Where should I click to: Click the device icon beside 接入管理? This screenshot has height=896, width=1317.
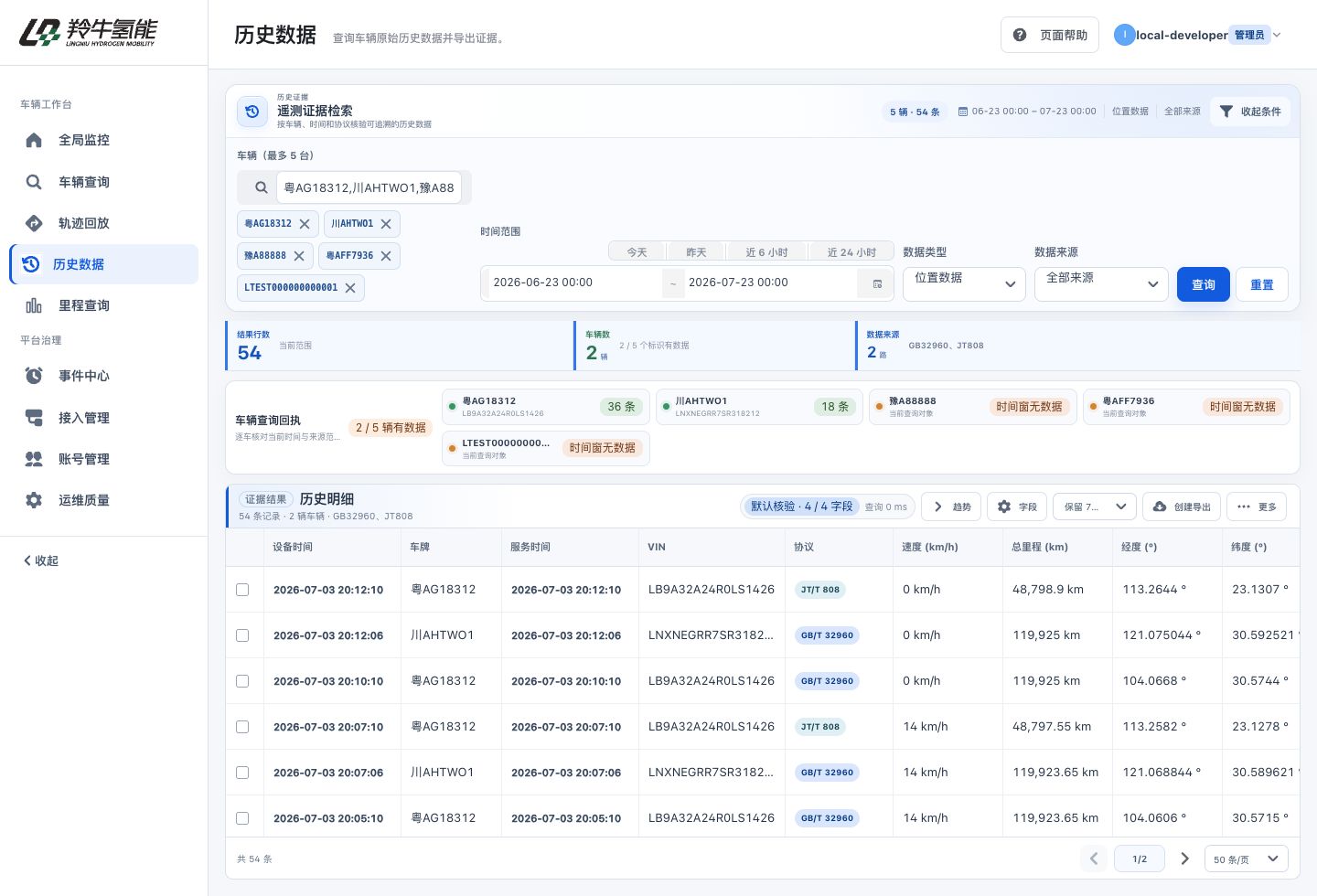click(34, 418)
